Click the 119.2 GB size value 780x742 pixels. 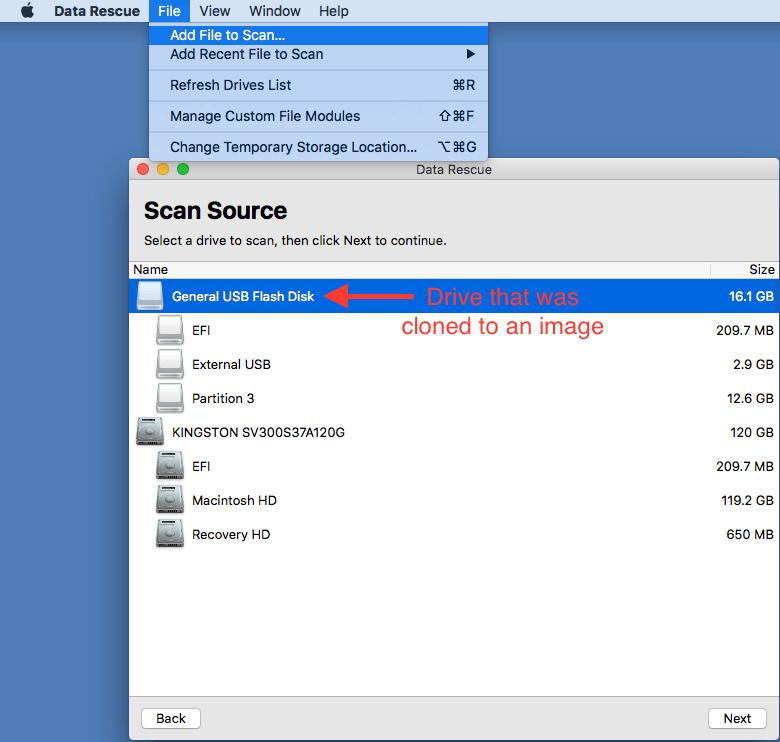pos(747,500)
